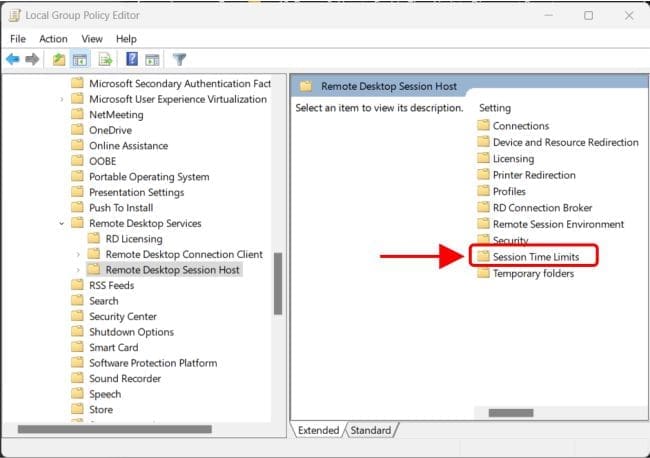Click the settings pane horizontal scrollbar thumb
650x458 pixels.
pos(511,413)
